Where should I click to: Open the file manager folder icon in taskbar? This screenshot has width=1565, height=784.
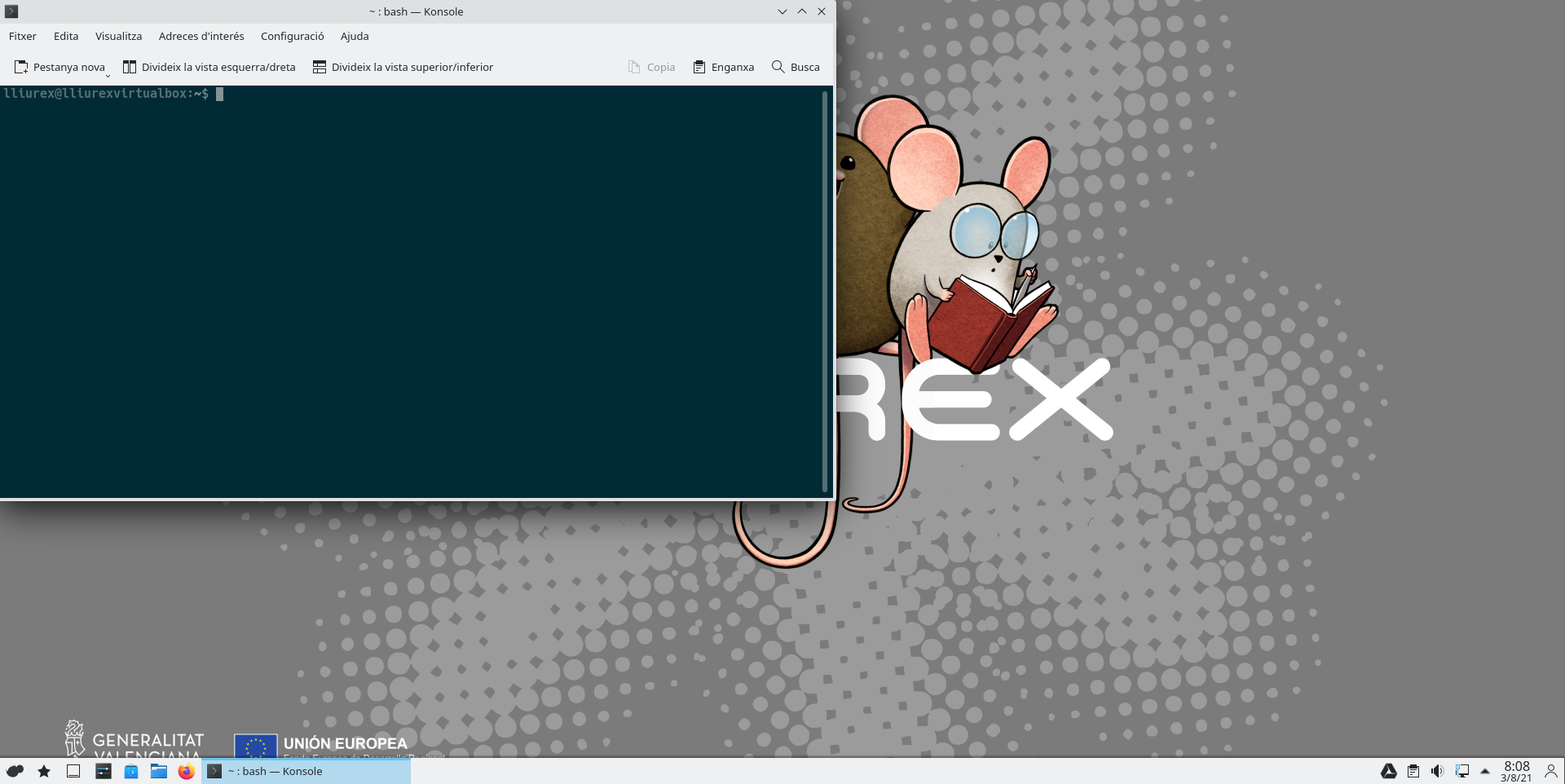pos(159,771)
